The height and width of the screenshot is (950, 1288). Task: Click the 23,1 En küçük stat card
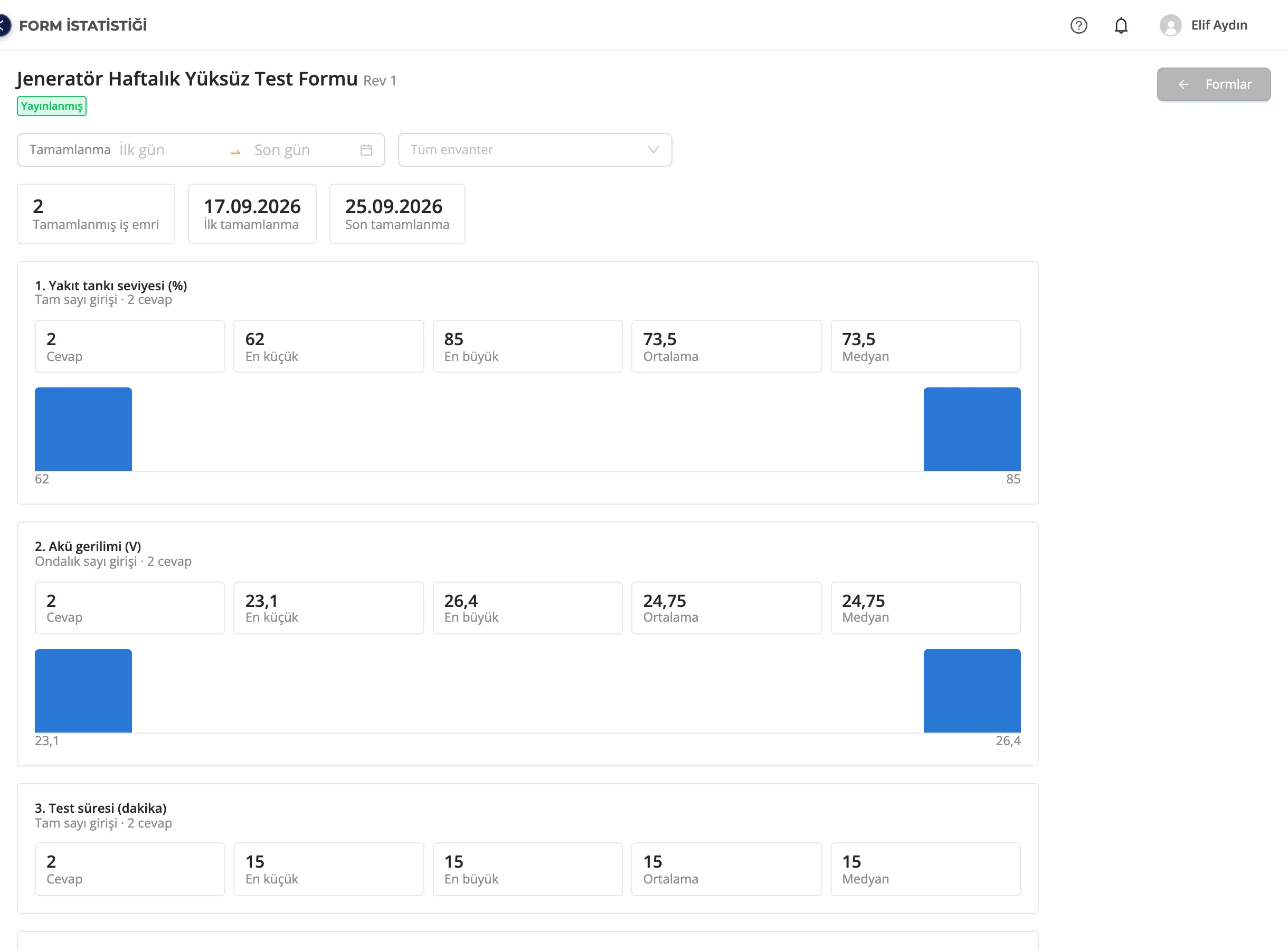coord(328,608)
